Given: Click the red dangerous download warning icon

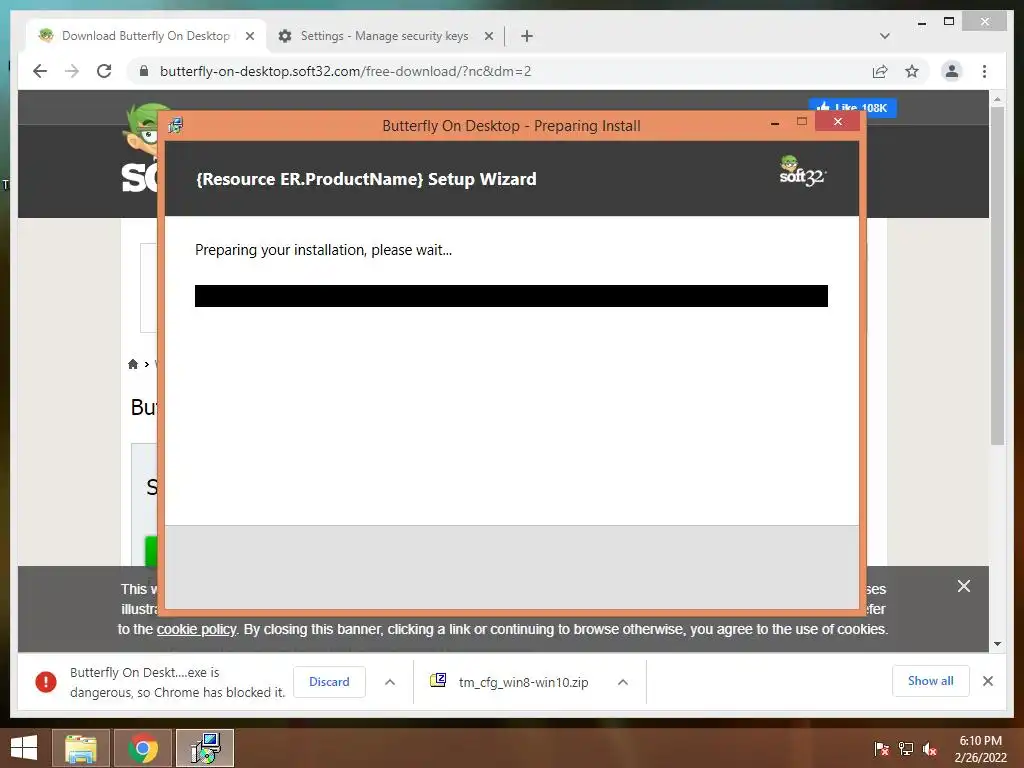Looking at the screenshot, I should 46,682.
